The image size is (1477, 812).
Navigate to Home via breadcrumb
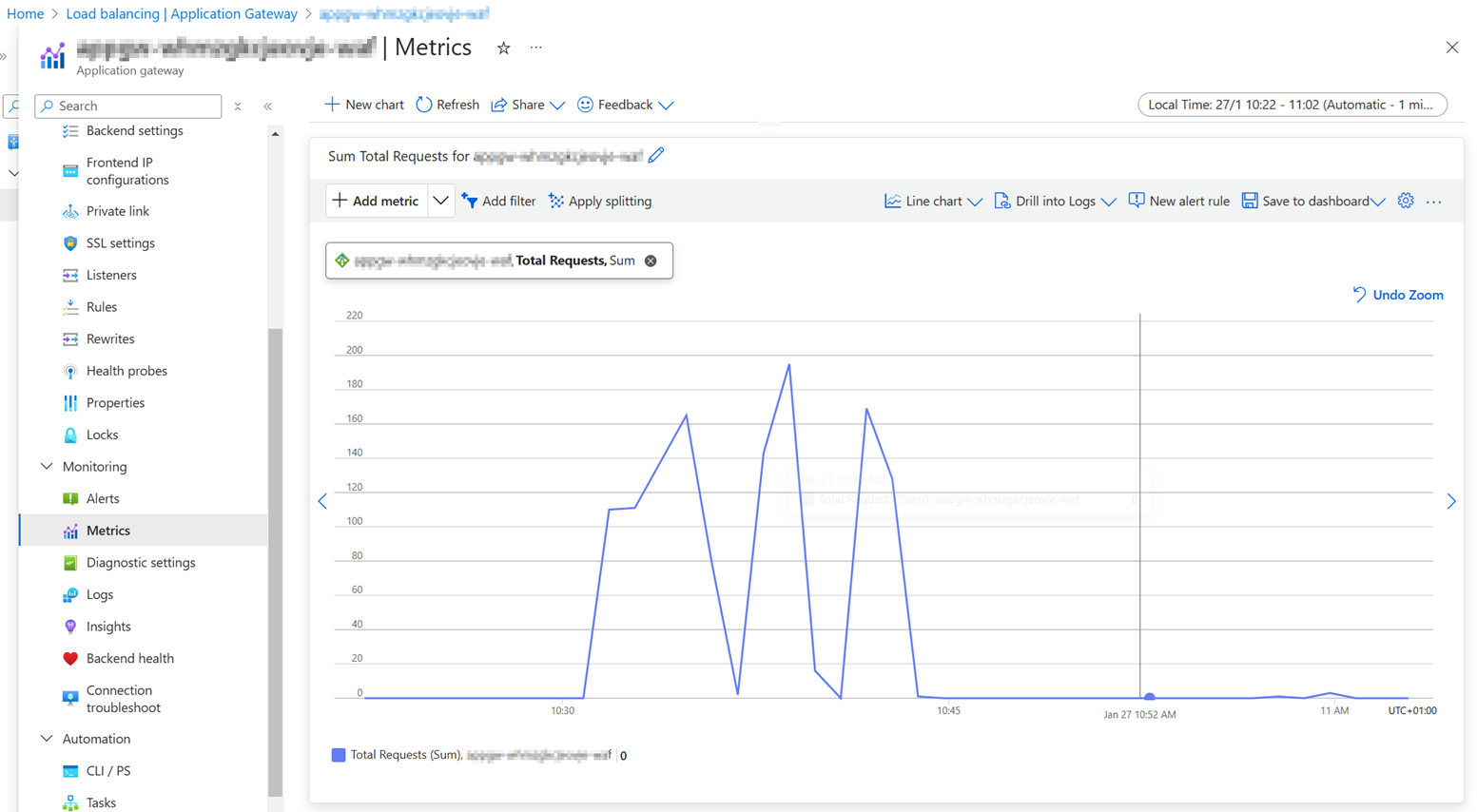26,13
